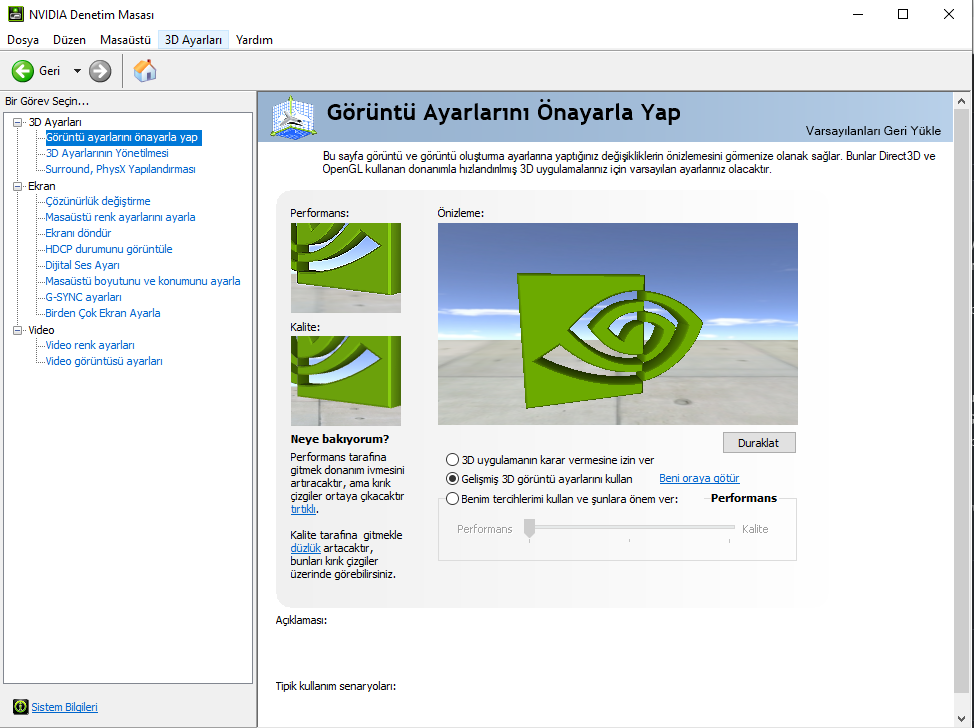Image resolution: width=974 pixels, height=728 pixels.
Task: Click the Performans preview thumbnail
Action: click(x=345, y=268)
